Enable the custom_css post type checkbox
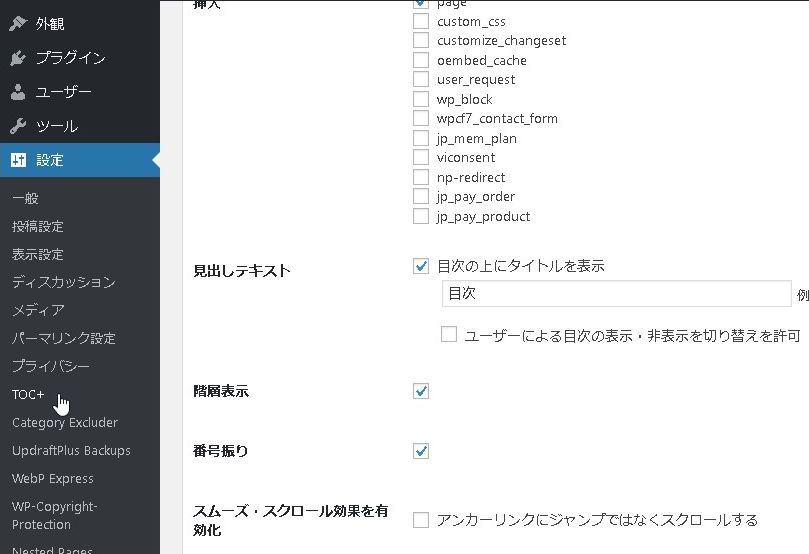Image resolution: width=809 pixels, height=554 pixels. (x=421, y=21)
